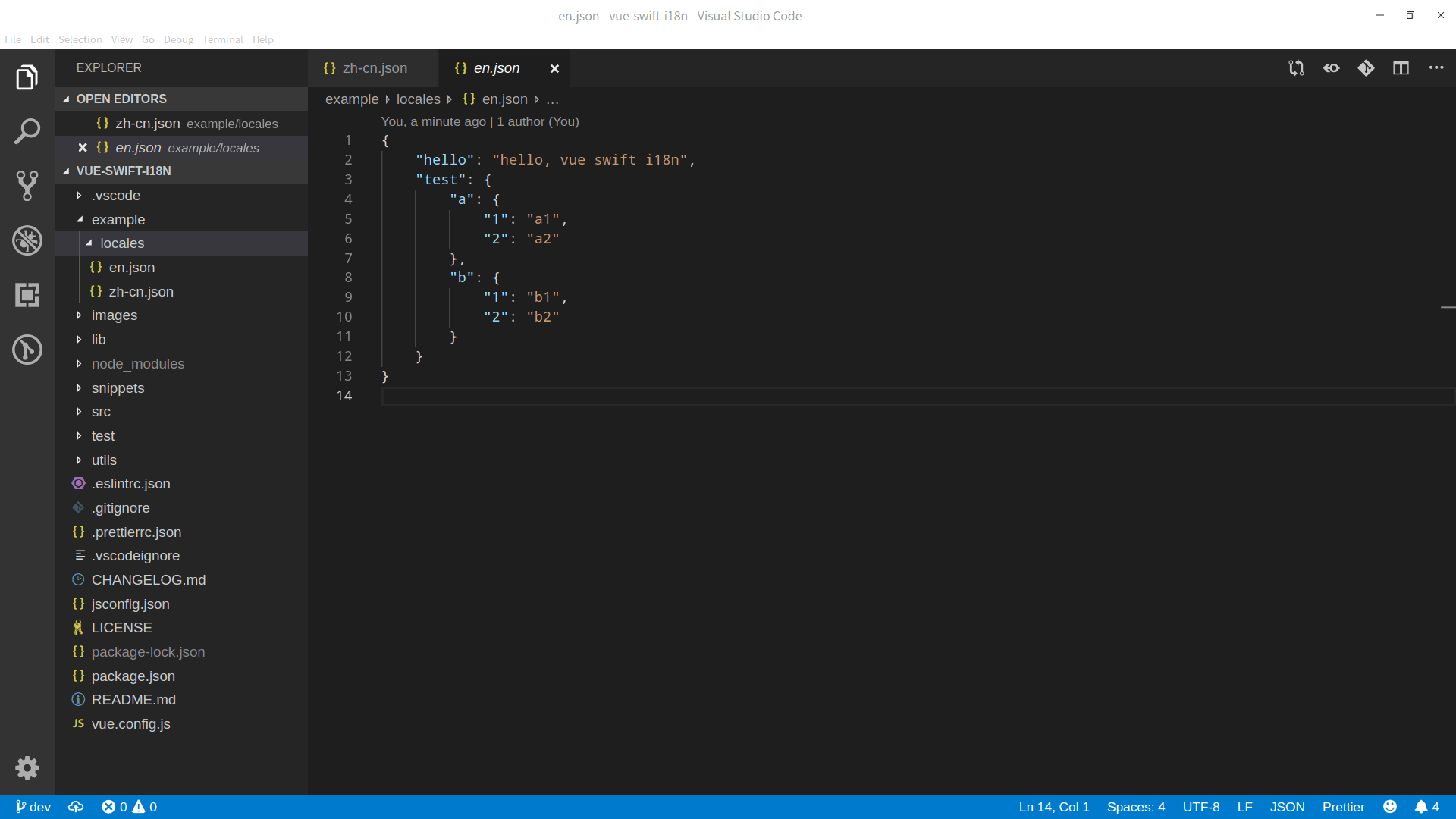Expand the node_modules folder
This screenshot has width=1456, height=819.
click(137, 364)
